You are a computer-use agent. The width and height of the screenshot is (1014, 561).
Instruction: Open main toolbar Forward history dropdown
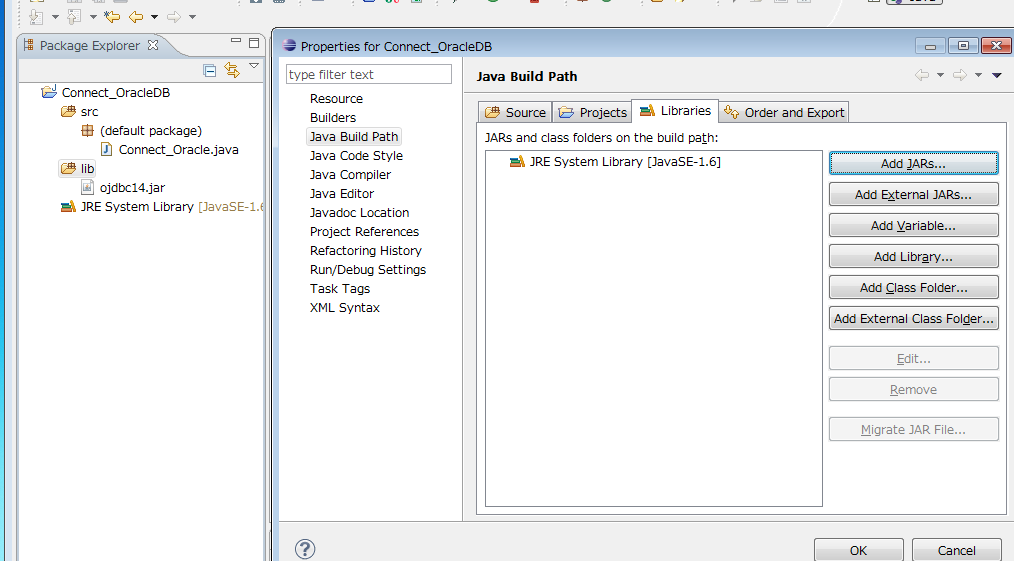192,17
